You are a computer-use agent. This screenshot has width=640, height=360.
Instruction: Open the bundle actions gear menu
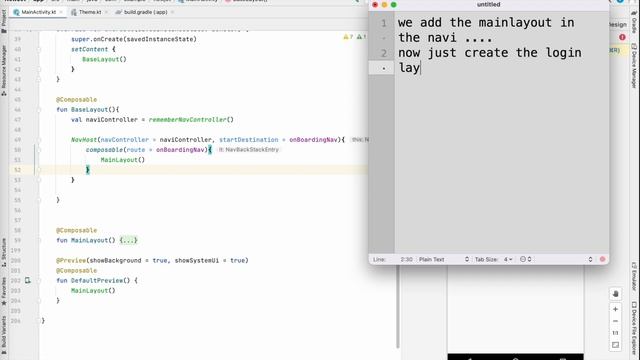[525, 260]
